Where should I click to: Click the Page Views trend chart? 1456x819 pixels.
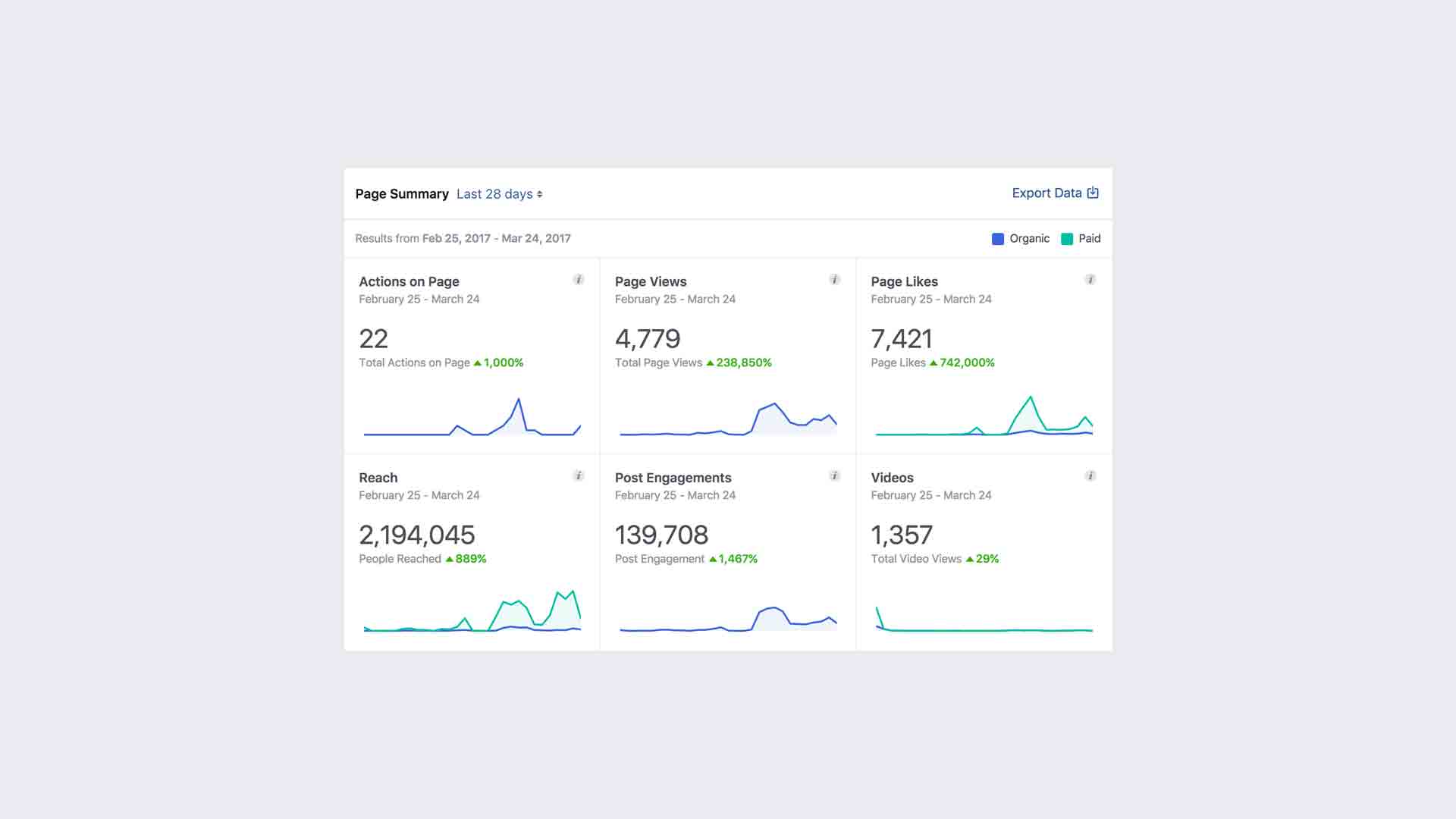728,421
